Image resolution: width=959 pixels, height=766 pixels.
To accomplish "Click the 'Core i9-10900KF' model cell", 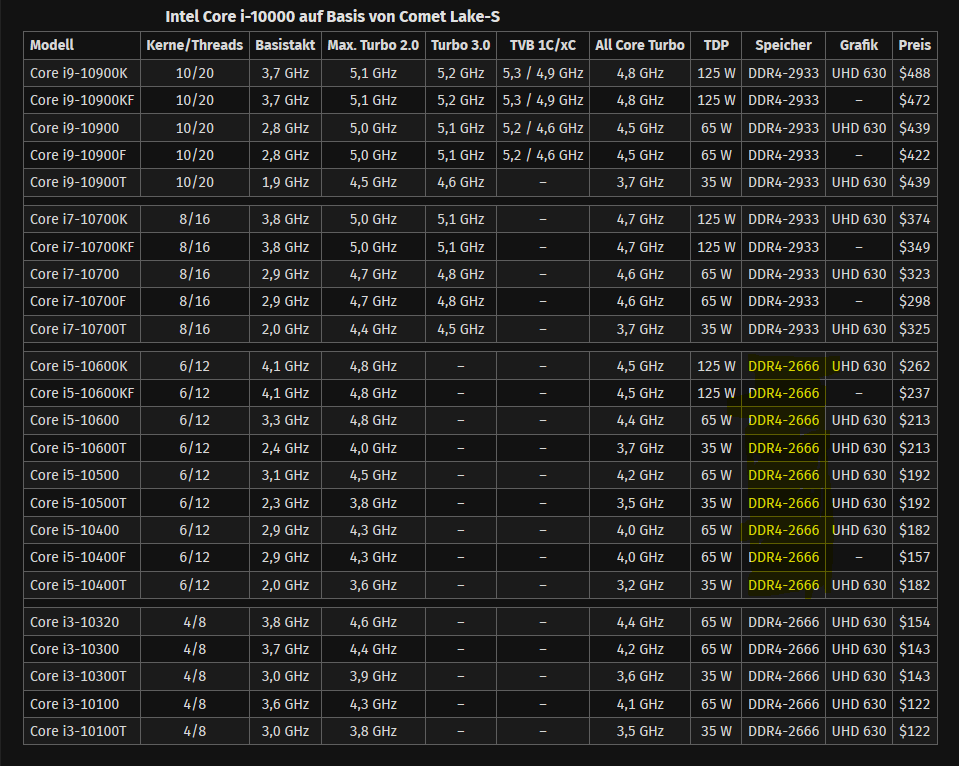I will (x=82, y=100).
